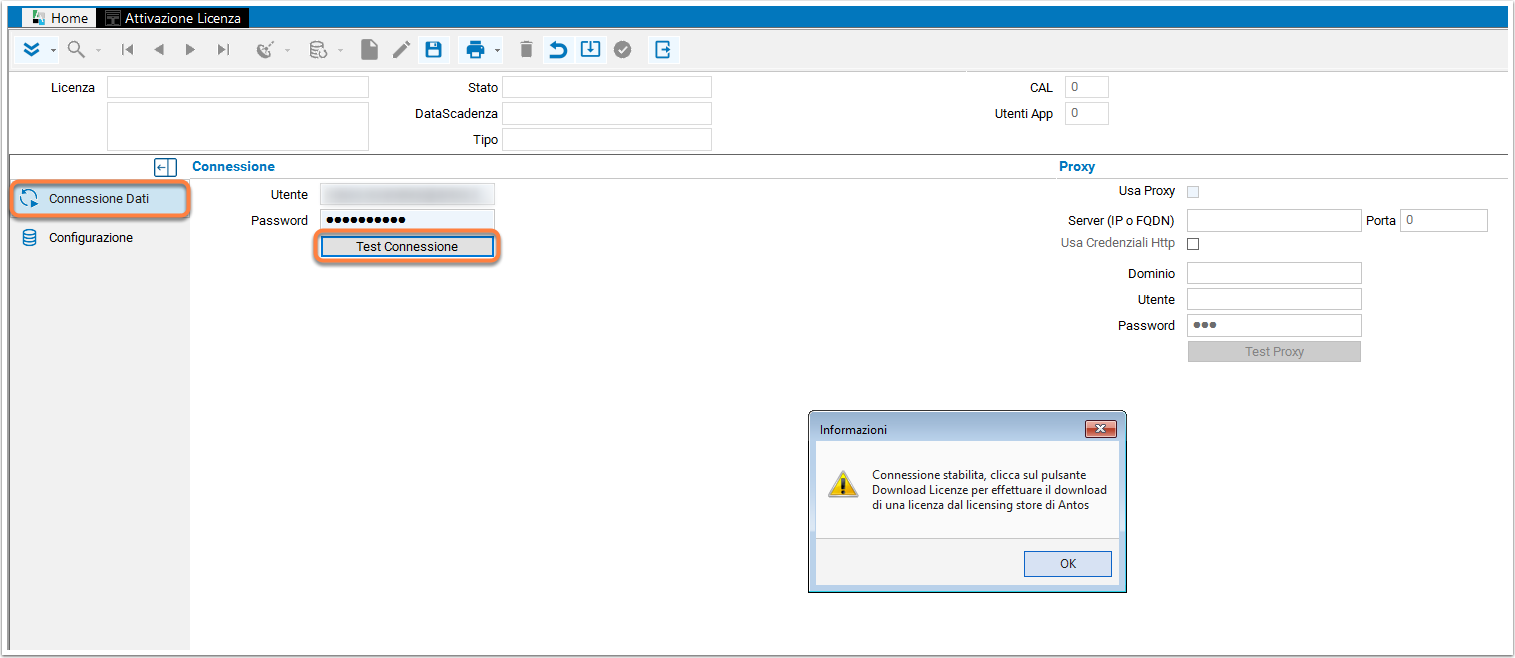The height and width of the screenshot is (658, 1515).
Task: Click the "Connessione stabilita" dialog message
Action: (x=989, y=490)
